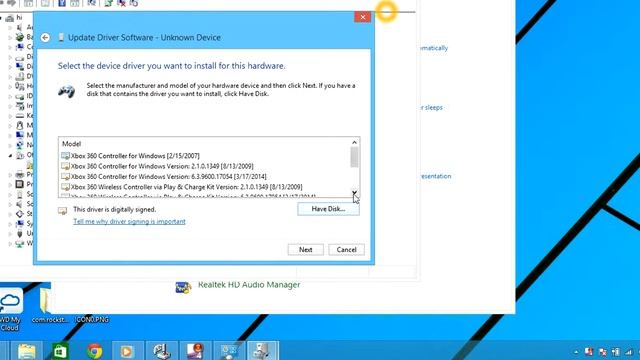Expand the 'St' storage node in Device Manager

[10, 214]
